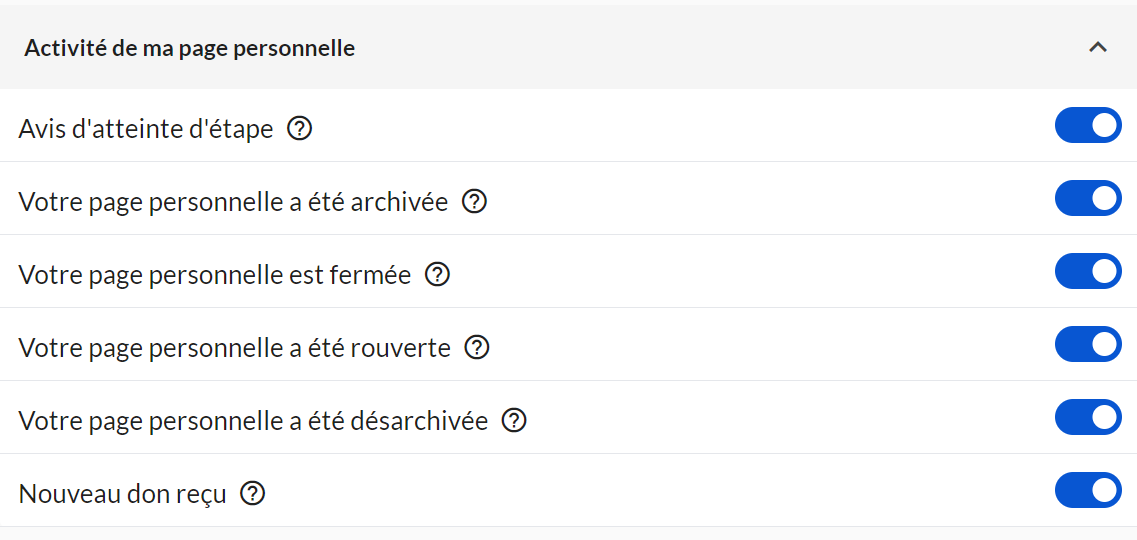Collapse section using the chevron arrow
The height and width of the screenshot is (540, 1137).
[x=1098, y=47]
